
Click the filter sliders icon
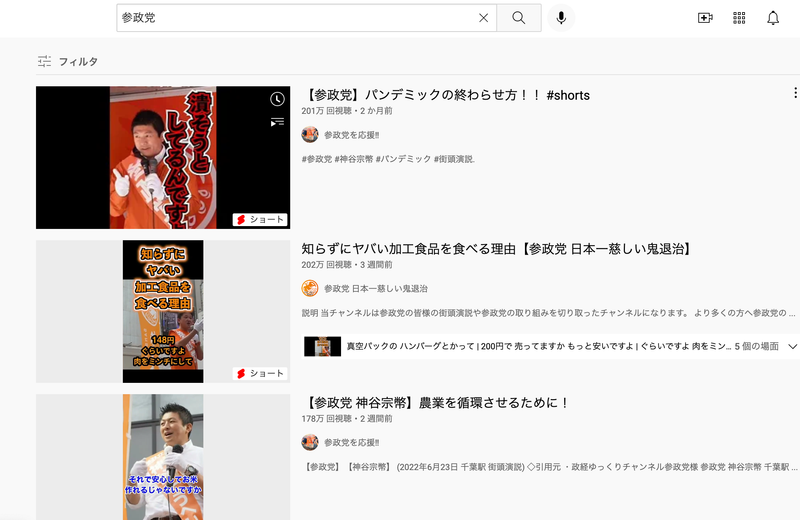[44, 61]
